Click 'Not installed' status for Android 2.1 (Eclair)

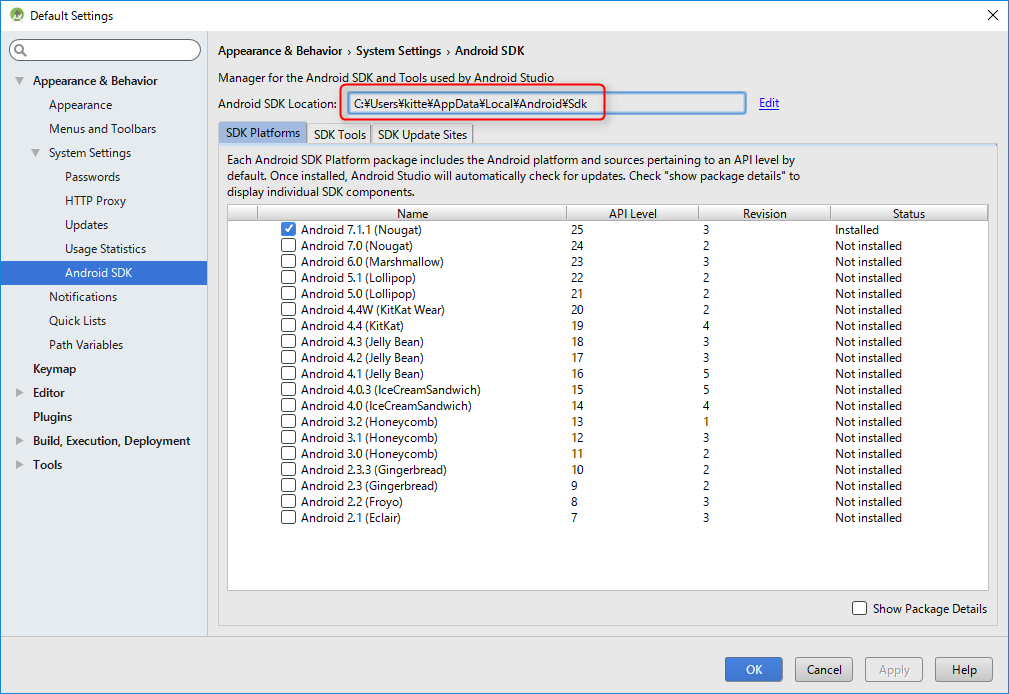868,518
